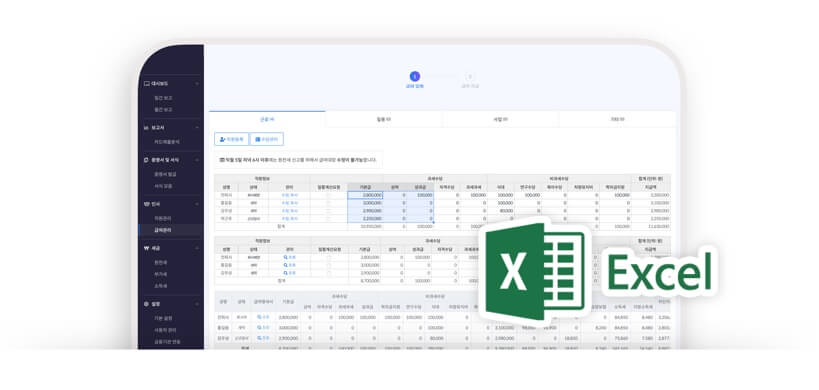Click the 대시보드 monitor icon in sidebar
This screenshot has height=390, width=819.
tap(147, 84)
